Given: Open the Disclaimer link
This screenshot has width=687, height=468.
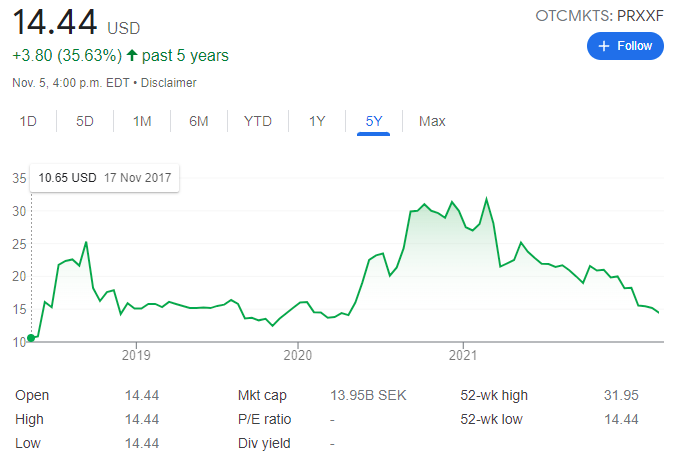Looking at the screenshot, I should pyautogui.click(x=170, y=83).
